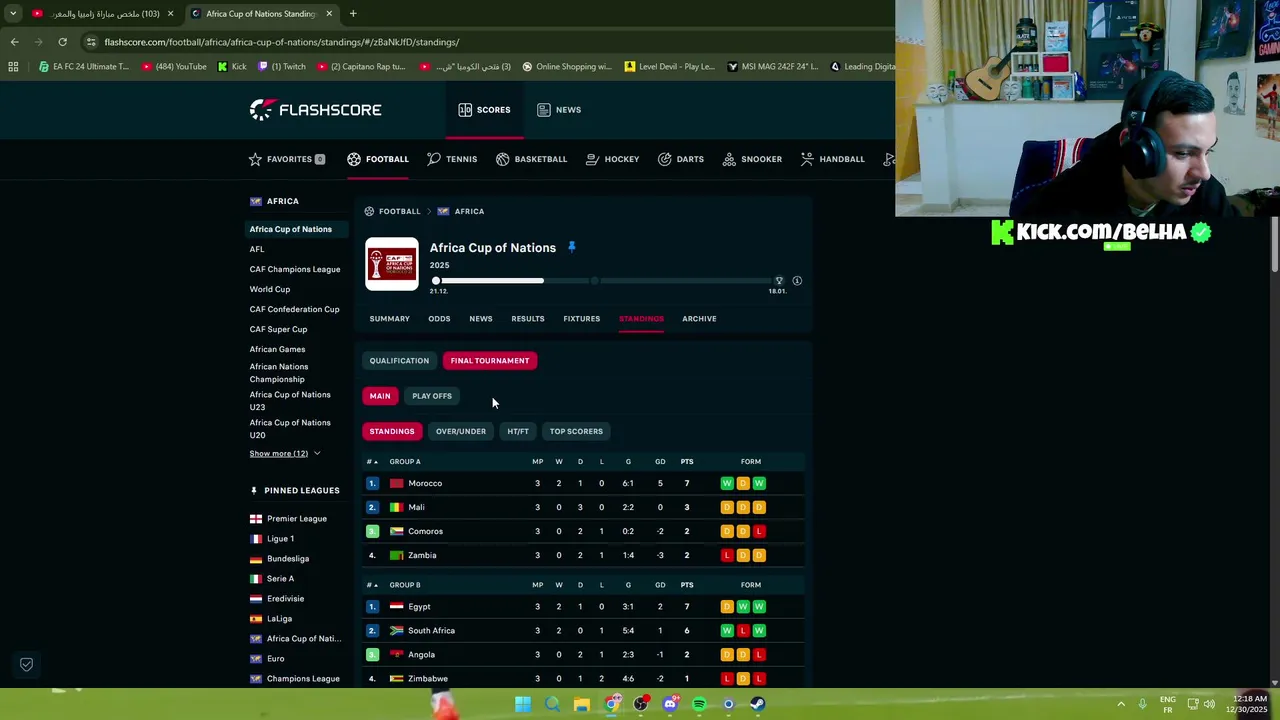The height and width of the screenshot is (720, 1280).
Task: Open Steam from the taskbar
Action: [x=758, y=704]
